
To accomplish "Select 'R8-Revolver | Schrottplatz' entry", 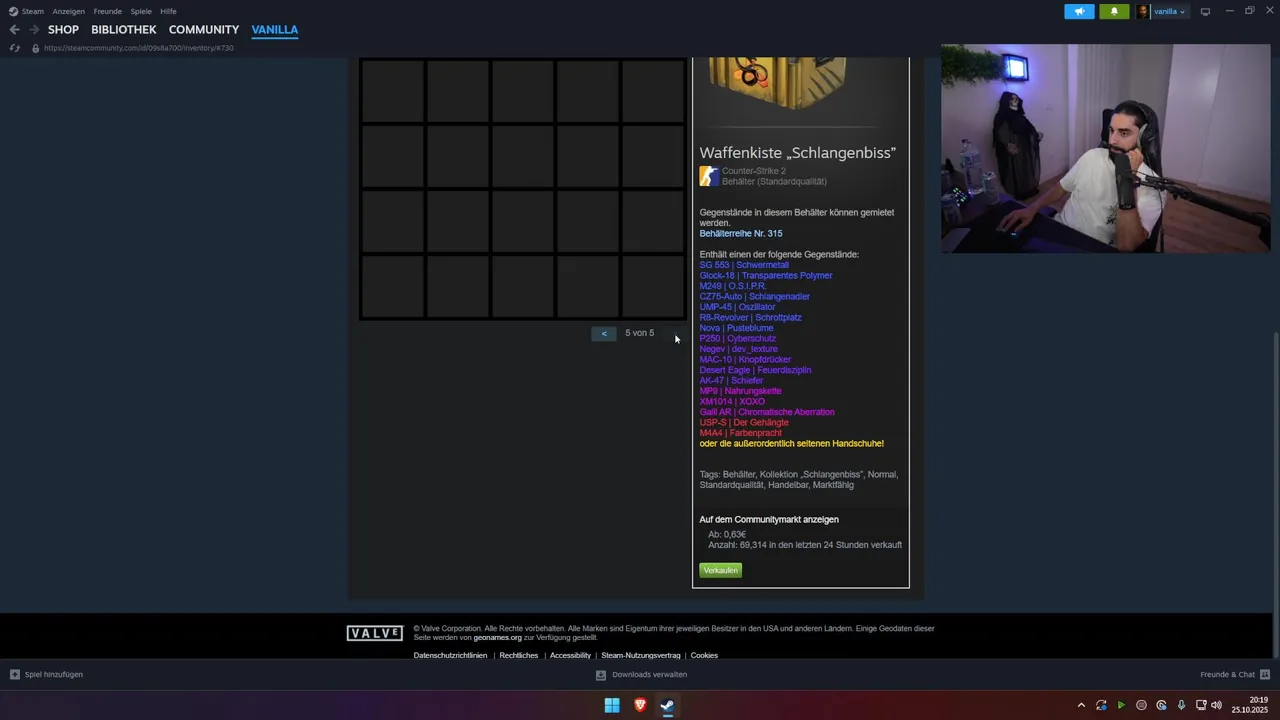I will click(x=751, y=318).
